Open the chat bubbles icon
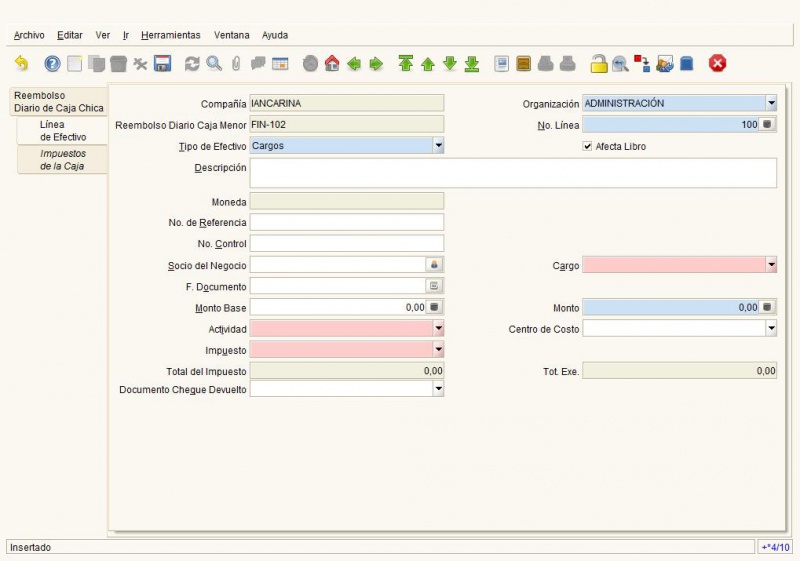 click(258, 64)
